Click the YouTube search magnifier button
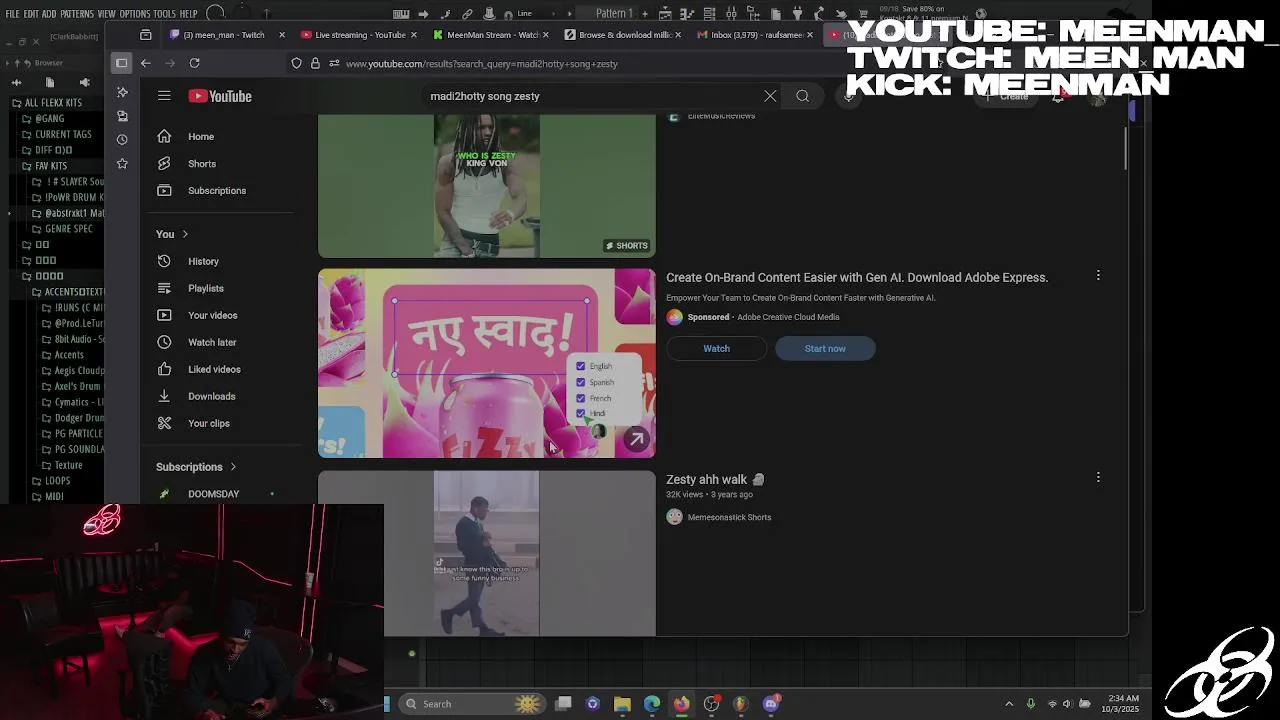Screen dimensions: 1280x720 coord(802,96)
